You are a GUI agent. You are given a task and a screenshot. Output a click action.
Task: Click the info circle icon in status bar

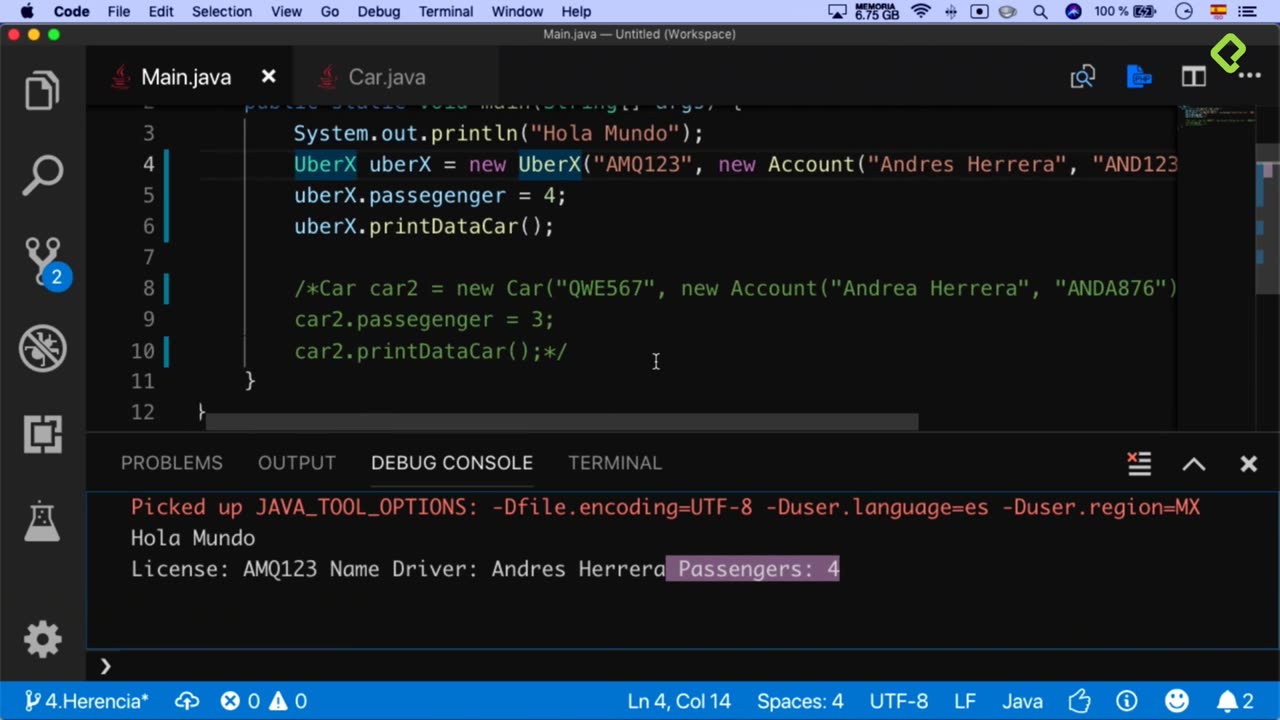(1127, 701)
